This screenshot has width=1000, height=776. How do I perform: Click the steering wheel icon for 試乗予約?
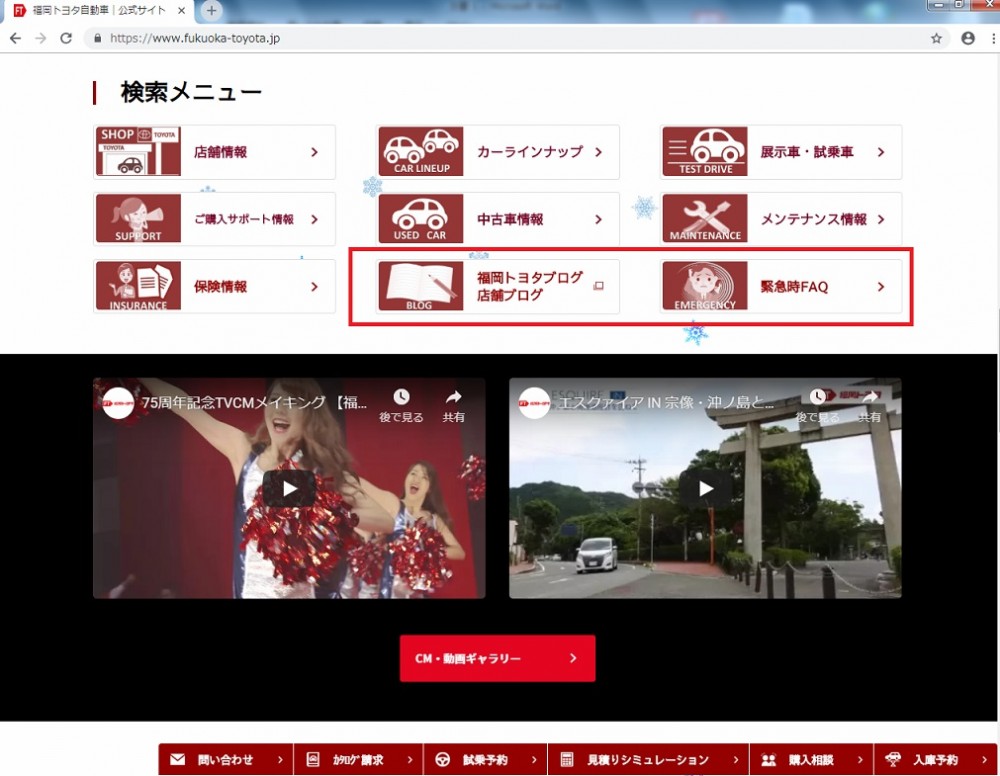(443, 759)
